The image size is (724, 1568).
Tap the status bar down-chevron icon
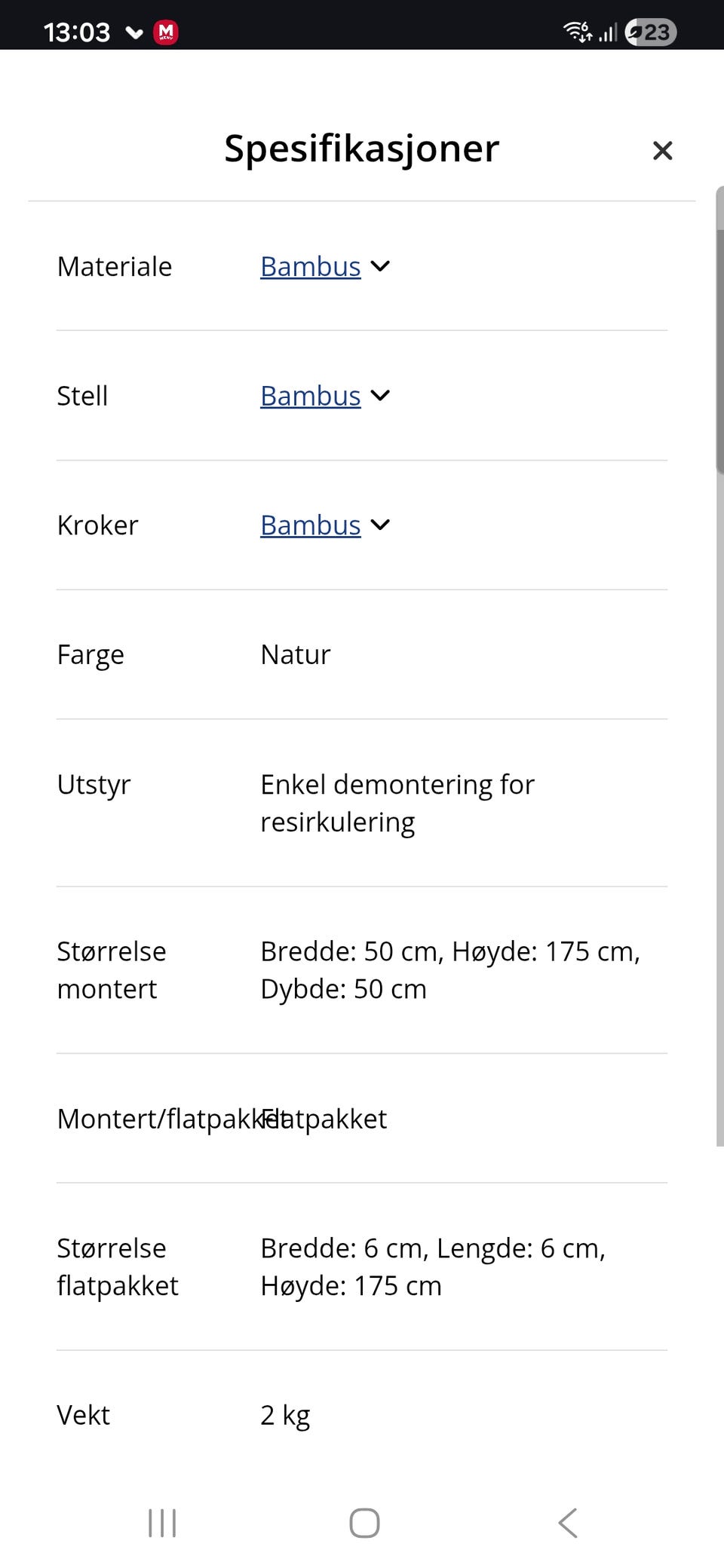[x=134, y=32]
